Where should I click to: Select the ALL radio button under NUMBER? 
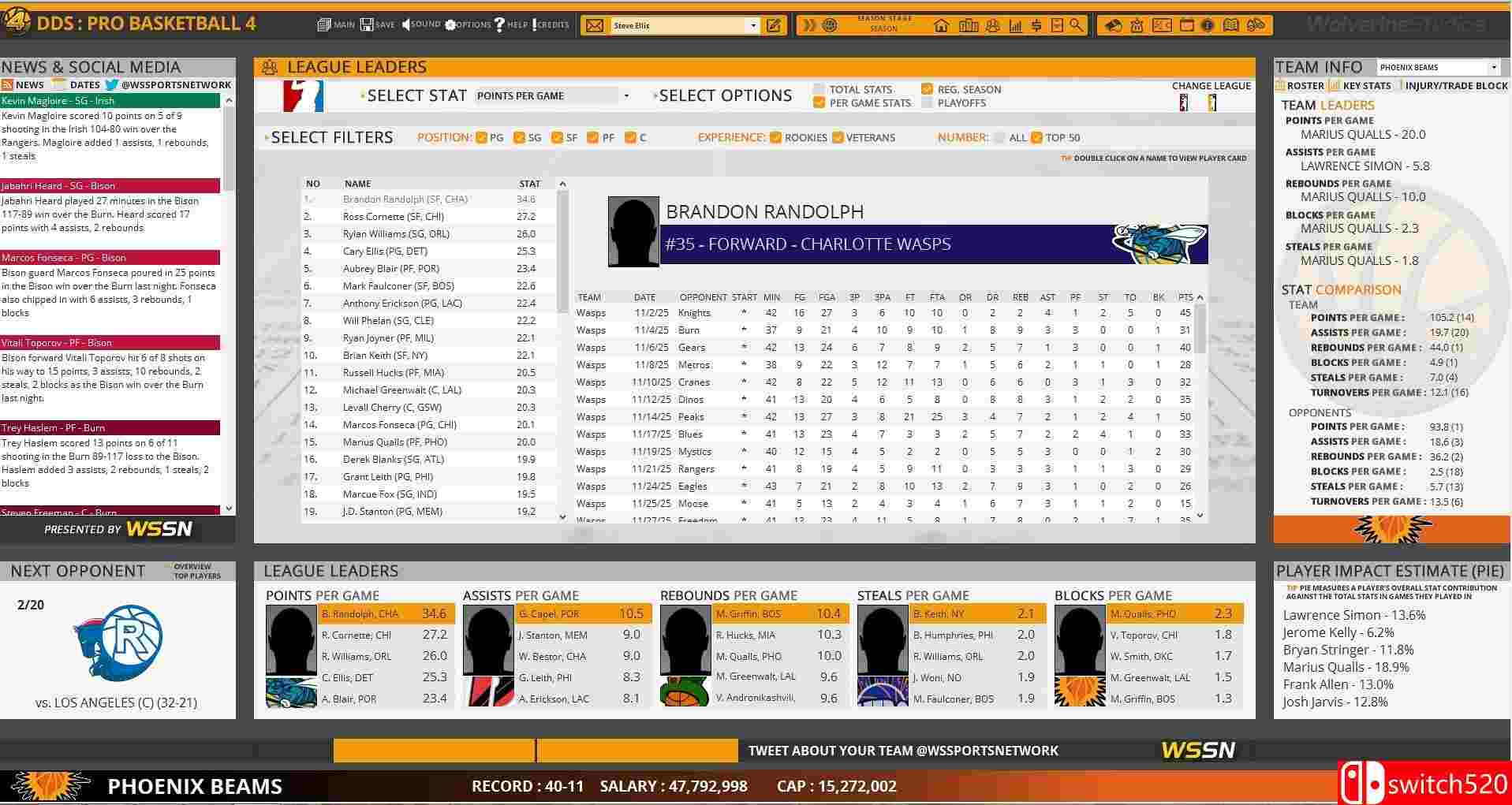pos(999,137)
